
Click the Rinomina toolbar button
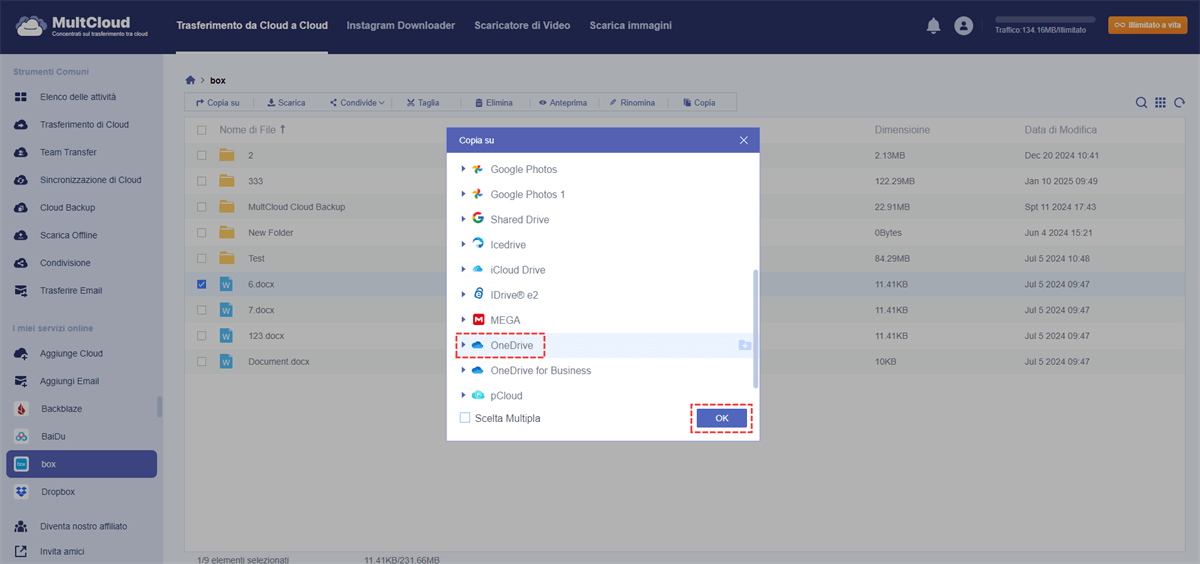point(632,102)
